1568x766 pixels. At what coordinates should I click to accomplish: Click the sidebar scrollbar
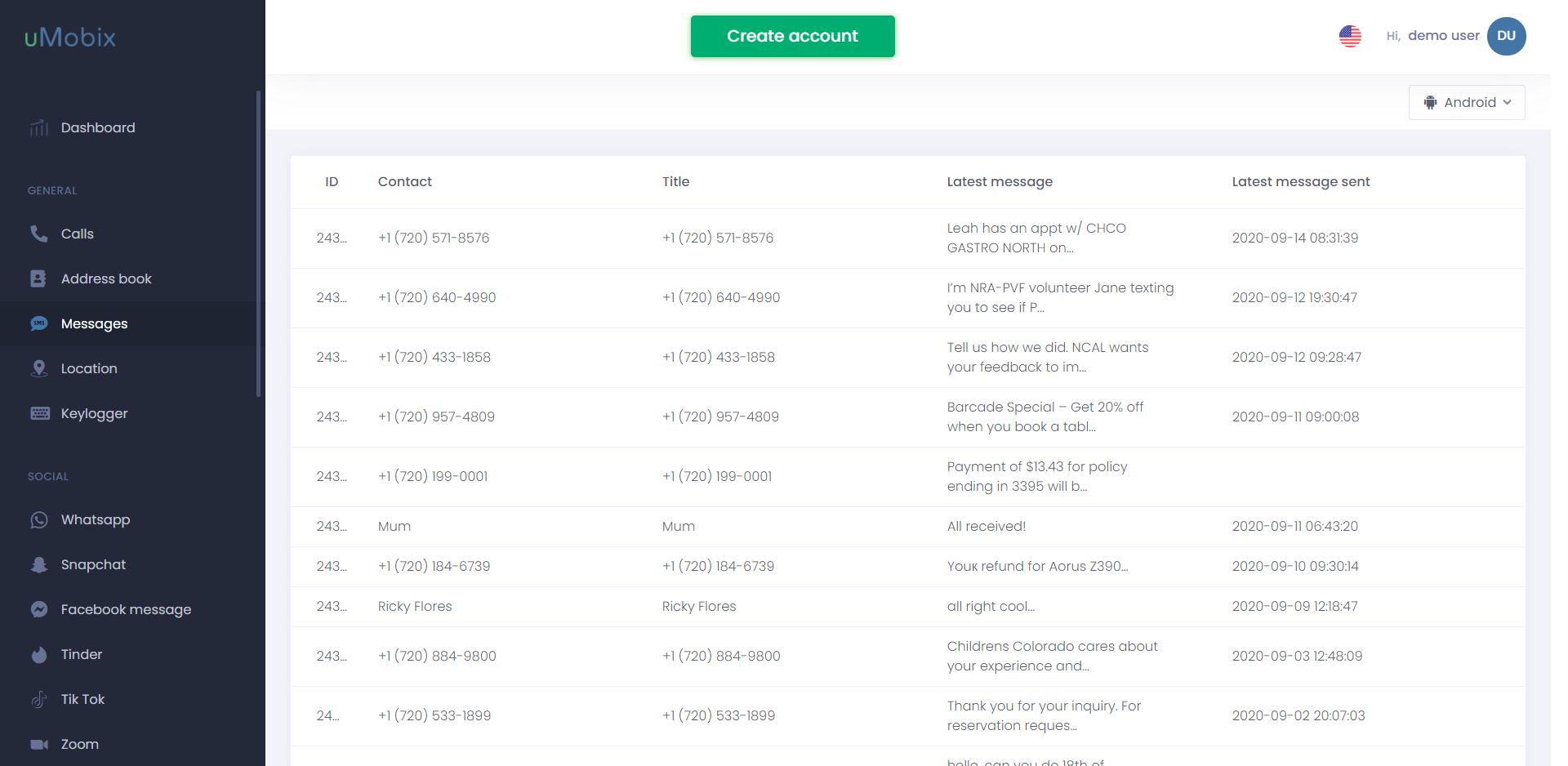(x=259, y=243)
